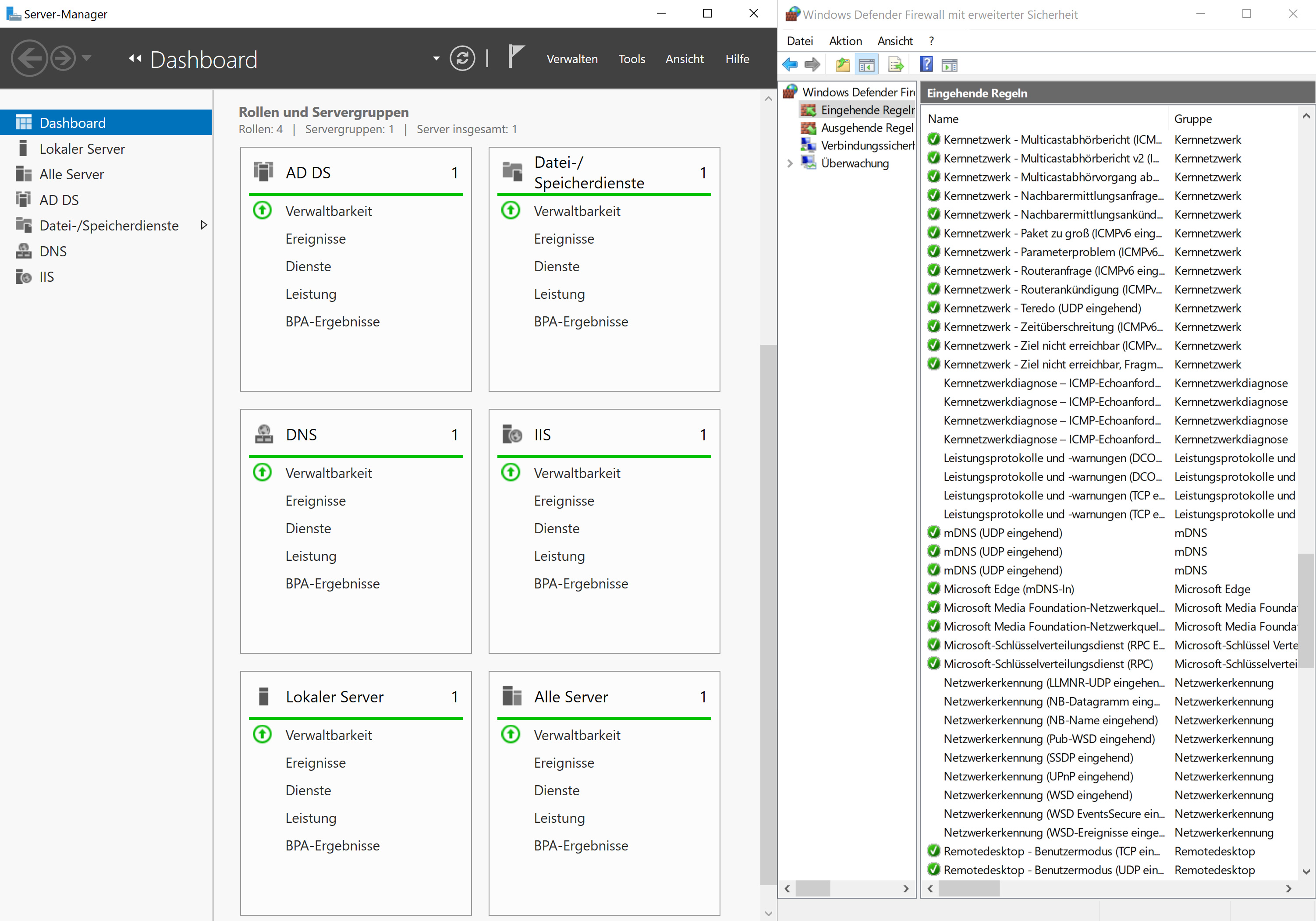This screenshot has width=1316, height=921.
Task: Select Ausgehende Regeln in the tree
Action: (x=866, y=127)
